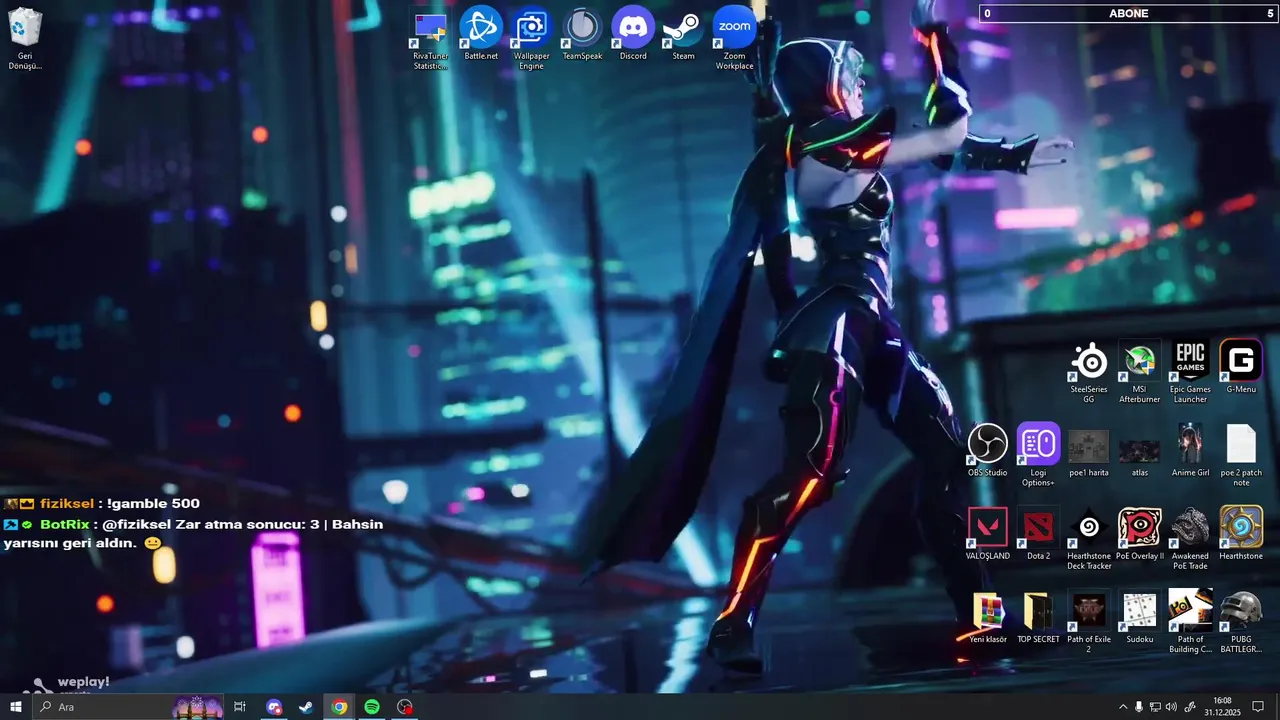This screenshot has height=720, width=1280.
Task: Click the microphone tray icon
Action: tap(1139, 707)
